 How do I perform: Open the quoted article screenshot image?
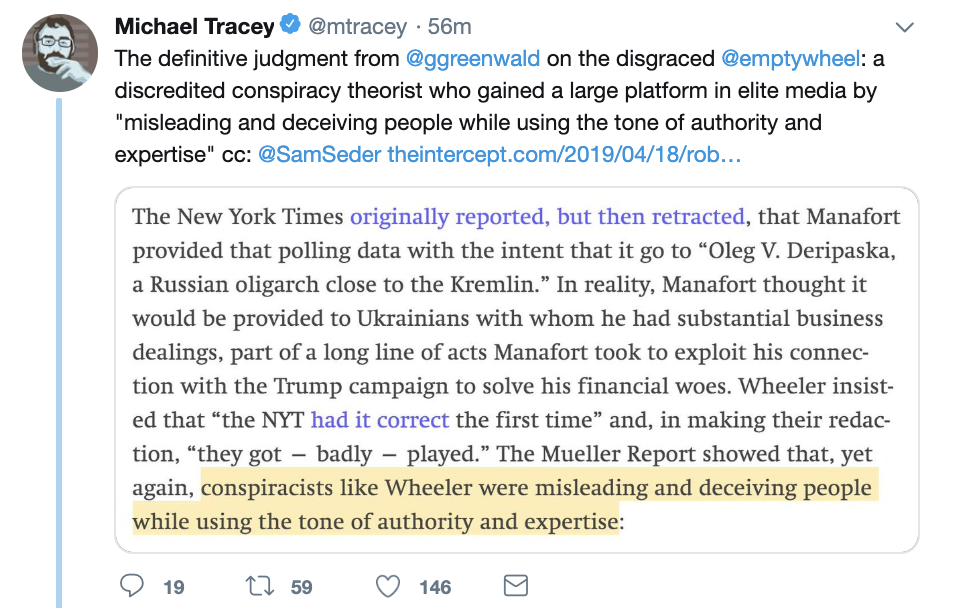point(517,370)
